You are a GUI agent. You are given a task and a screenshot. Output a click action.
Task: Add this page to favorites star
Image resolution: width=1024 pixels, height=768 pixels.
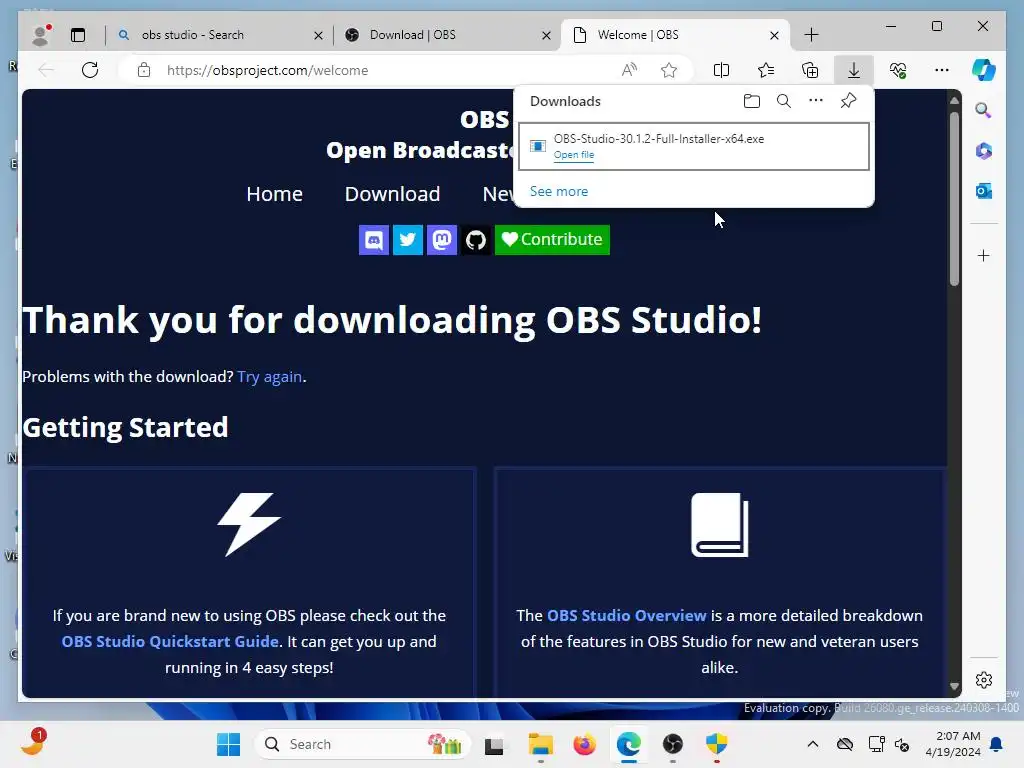tap(669, 70)
